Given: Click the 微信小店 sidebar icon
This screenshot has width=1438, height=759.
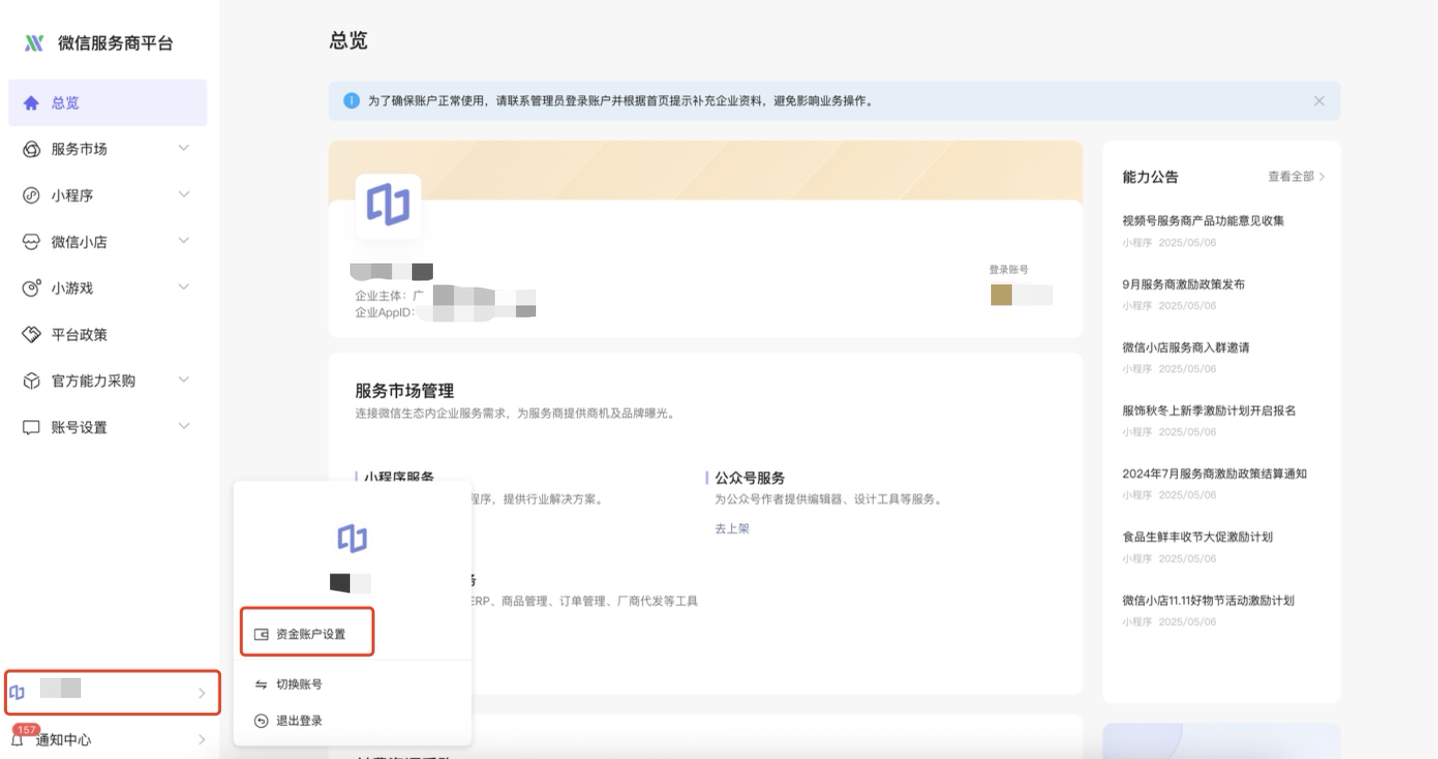Looking at the screenshot, I should point(30,241).
